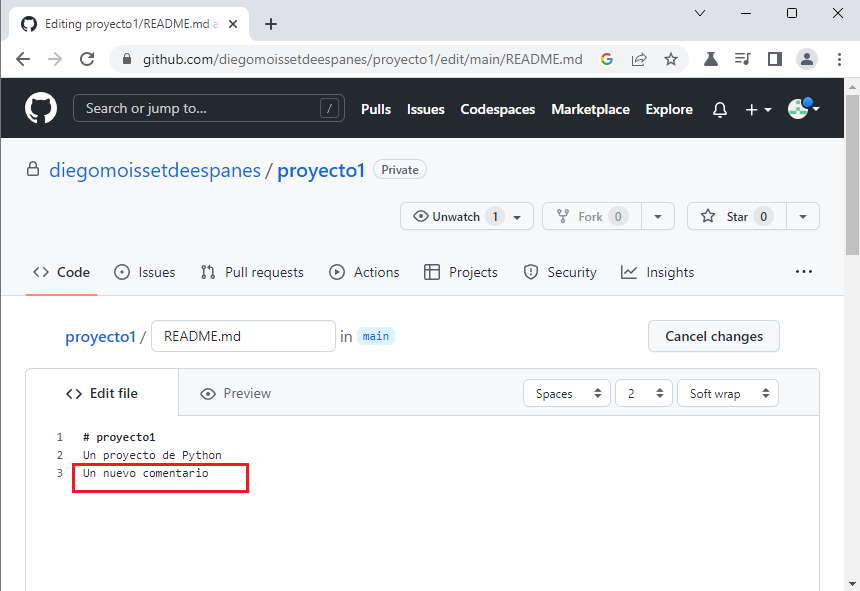
Task: Close the Editing proyecto1 tab
Action: pyautogui.click(x=233, y=24)
